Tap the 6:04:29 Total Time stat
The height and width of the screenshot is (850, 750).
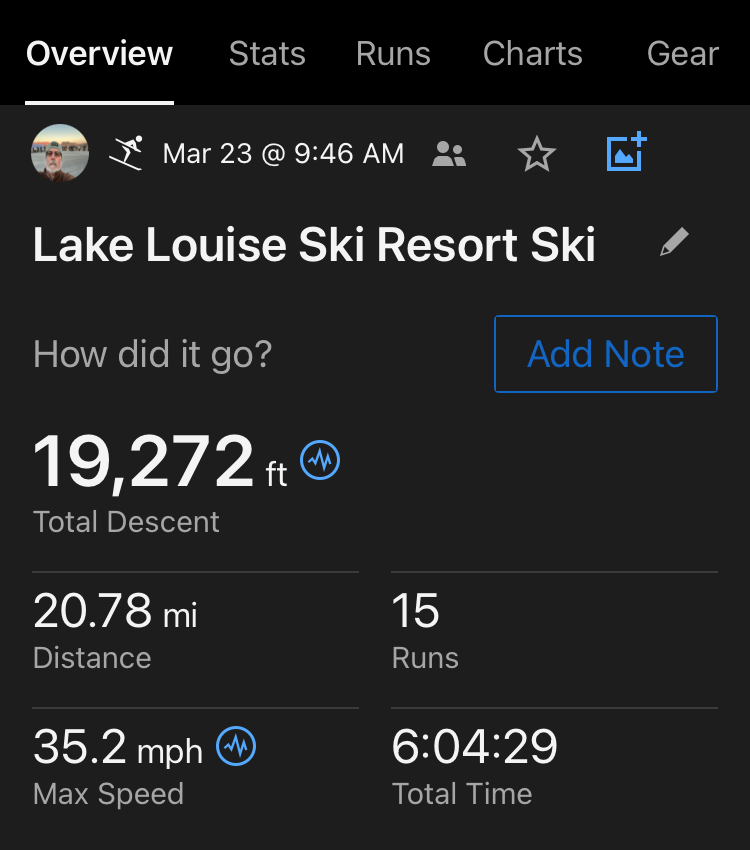(x=474, y=746)
